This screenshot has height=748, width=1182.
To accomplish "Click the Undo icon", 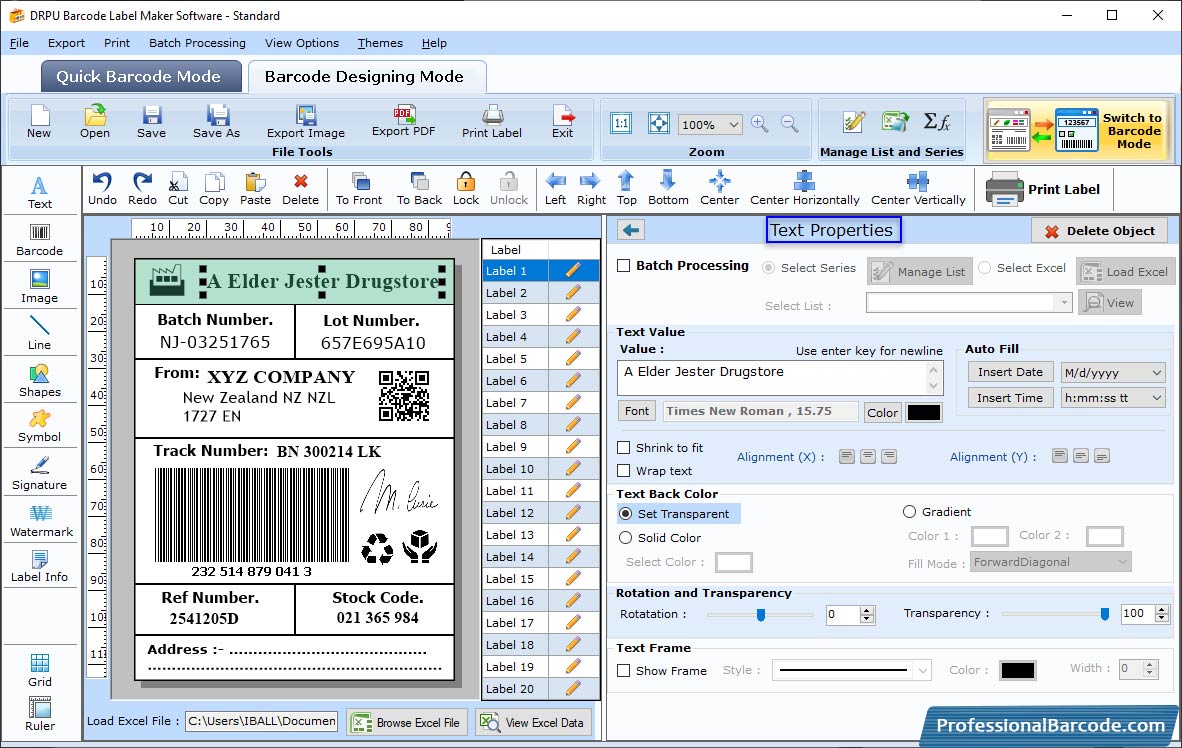I will (102, 189).
